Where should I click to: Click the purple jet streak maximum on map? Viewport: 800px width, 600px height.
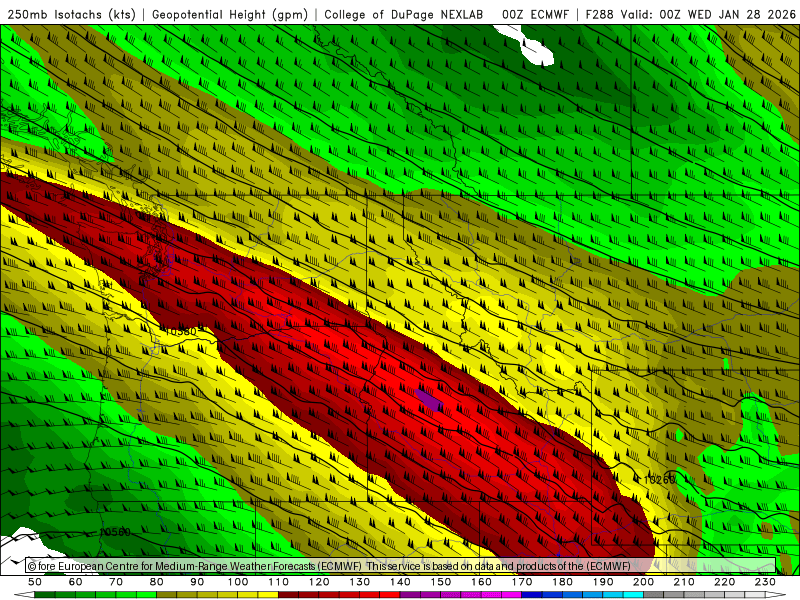[429, 400]
